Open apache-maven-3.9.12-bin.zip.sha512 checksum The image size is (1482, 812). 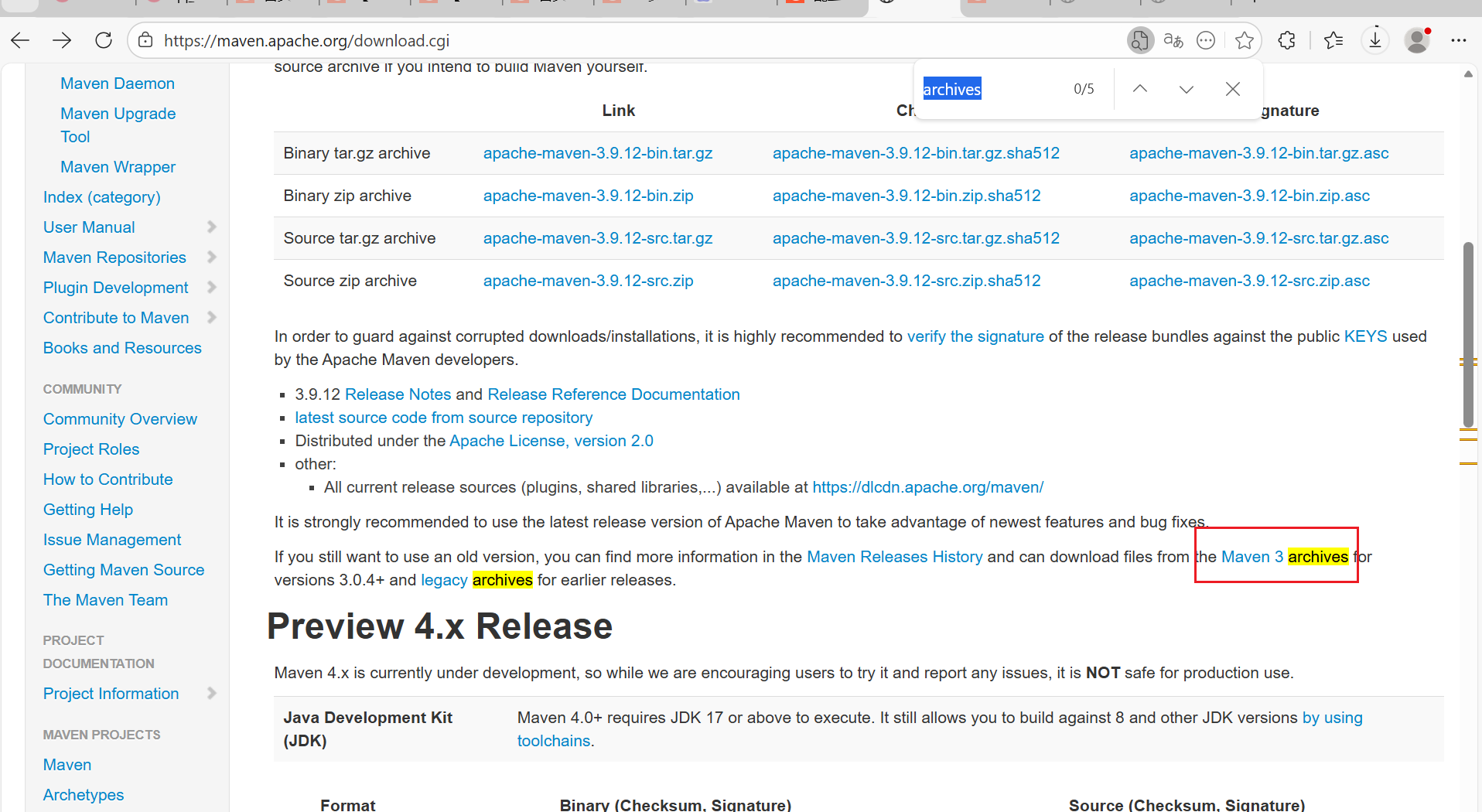click(907, 196)
